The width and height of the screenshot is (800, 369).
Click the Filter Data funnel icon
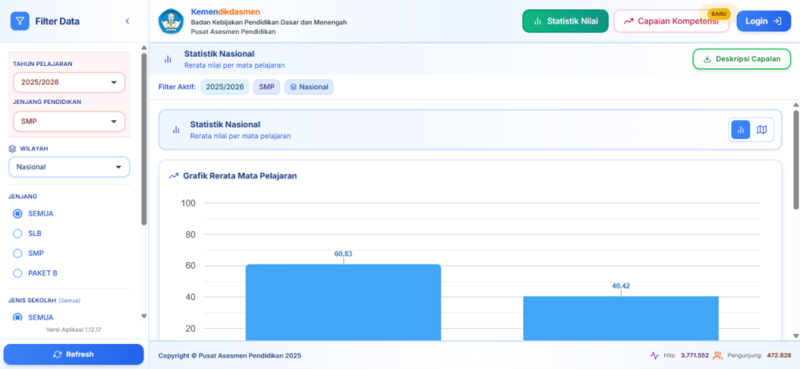(x=20, y=21)
